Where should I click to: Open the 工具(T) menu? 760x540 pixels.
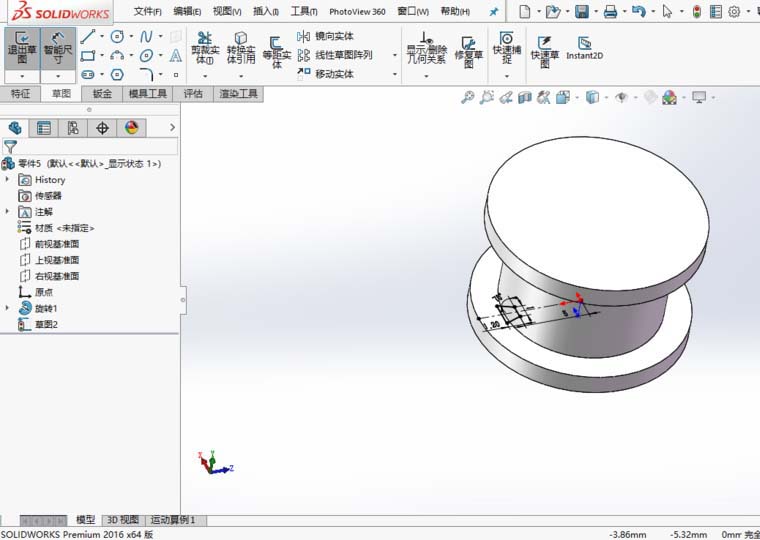[304, 11]
